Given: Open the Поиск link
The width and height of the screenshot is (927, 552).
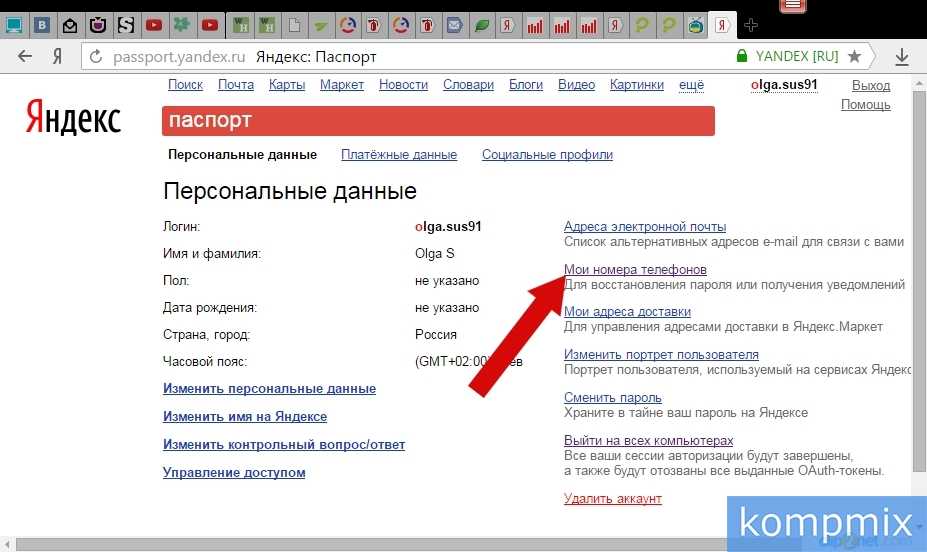Looking at the screenshot, I should (185, 85).
